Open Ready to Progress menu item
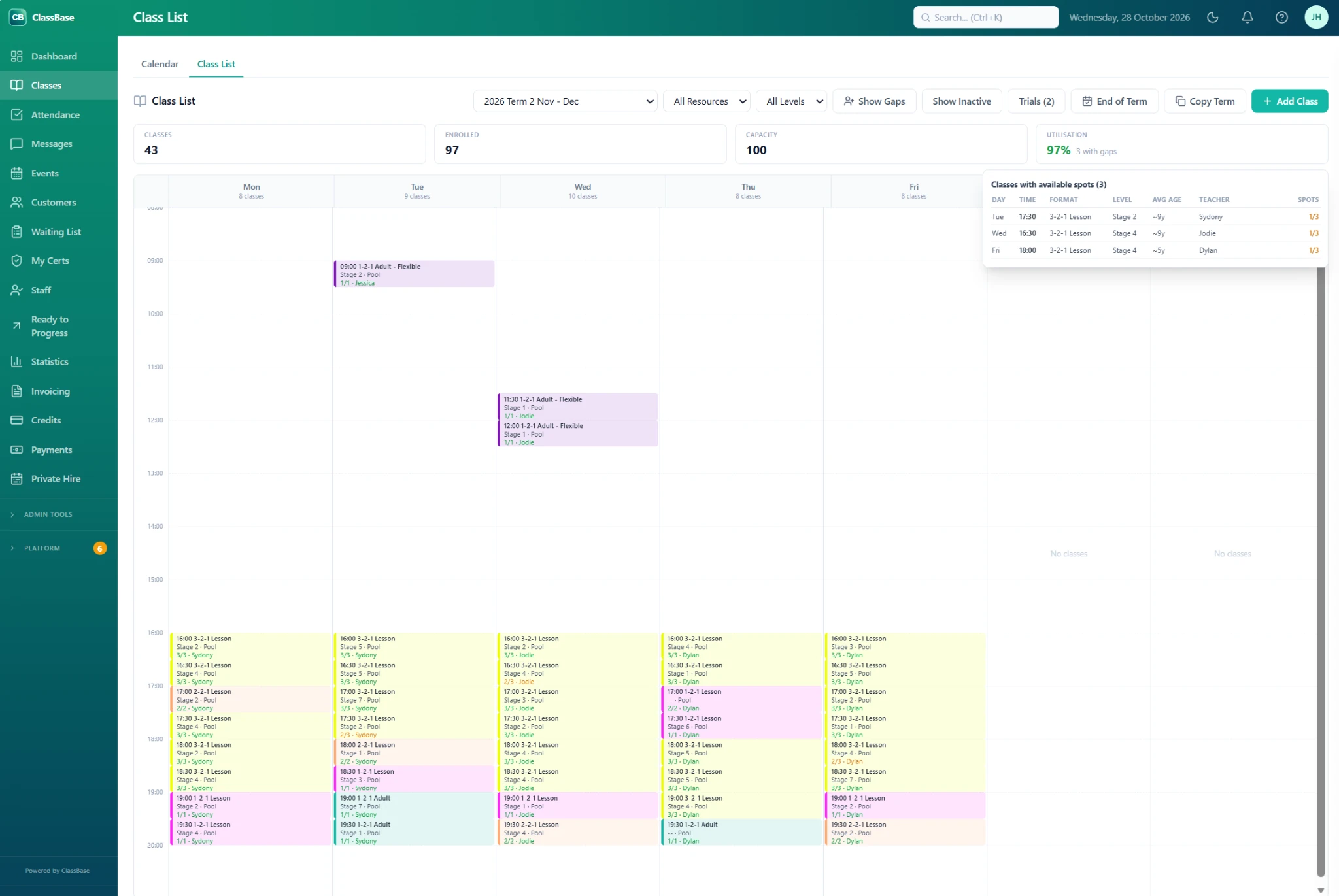This screenshot has height=896, width=1339. tap(59, 326)
